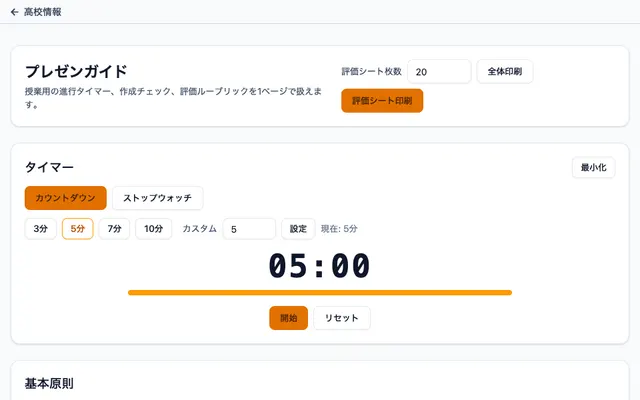Click the 全体印刷 button
Screen dimensions: 640x400
[x=505, y=71]
